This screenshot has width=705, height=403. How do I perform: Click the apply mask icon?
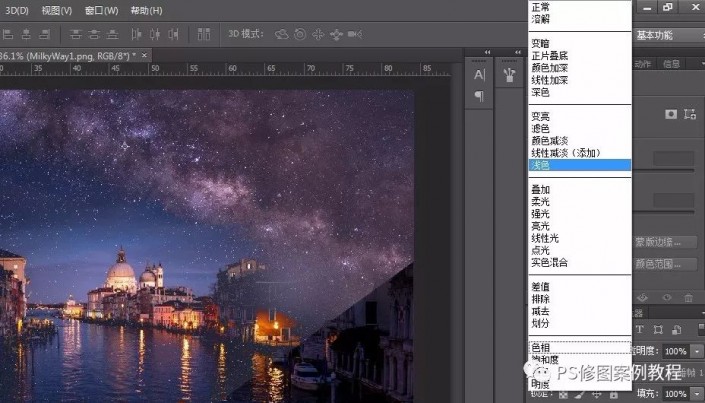pyautogui.click(x=642, y=298)
